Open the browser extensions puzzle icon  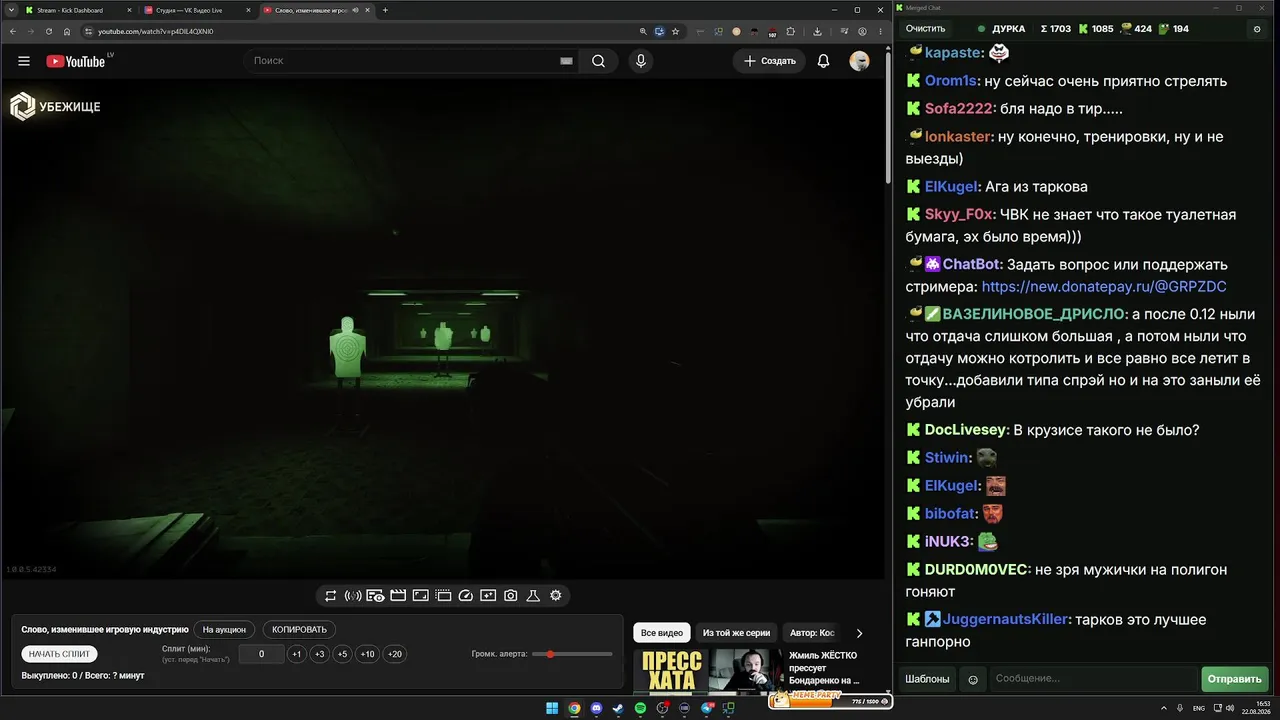792,31
